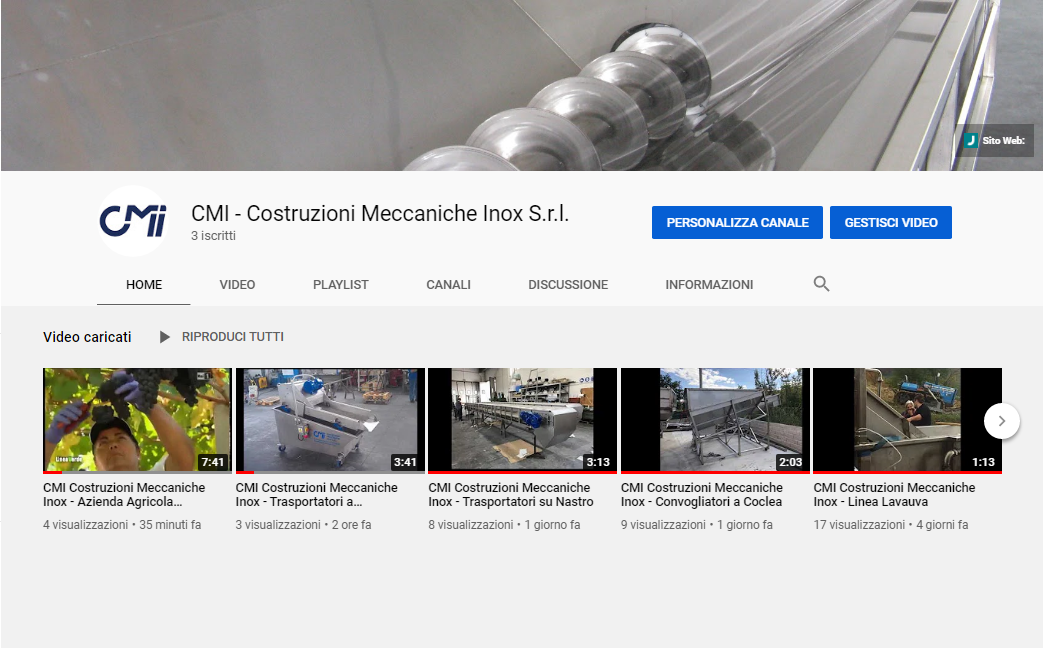This screenshot has height=648, width=1043.
Task: Open the 3:41 conveyor machine thumbnail
Action: [330, 420]
